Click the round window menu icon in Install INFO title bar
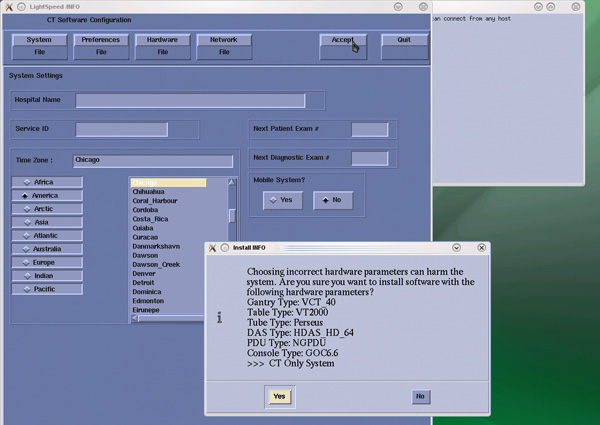Image resolution: width=600 pixels, height=425 pixels. tap(224, 247)
